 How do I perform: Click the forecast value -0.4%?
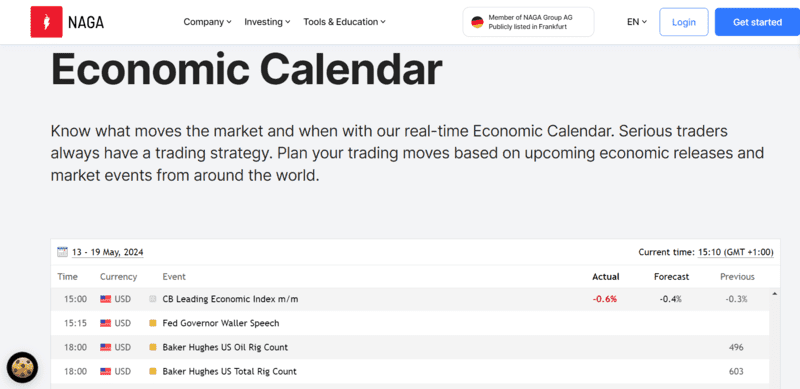tap(670, 299)
